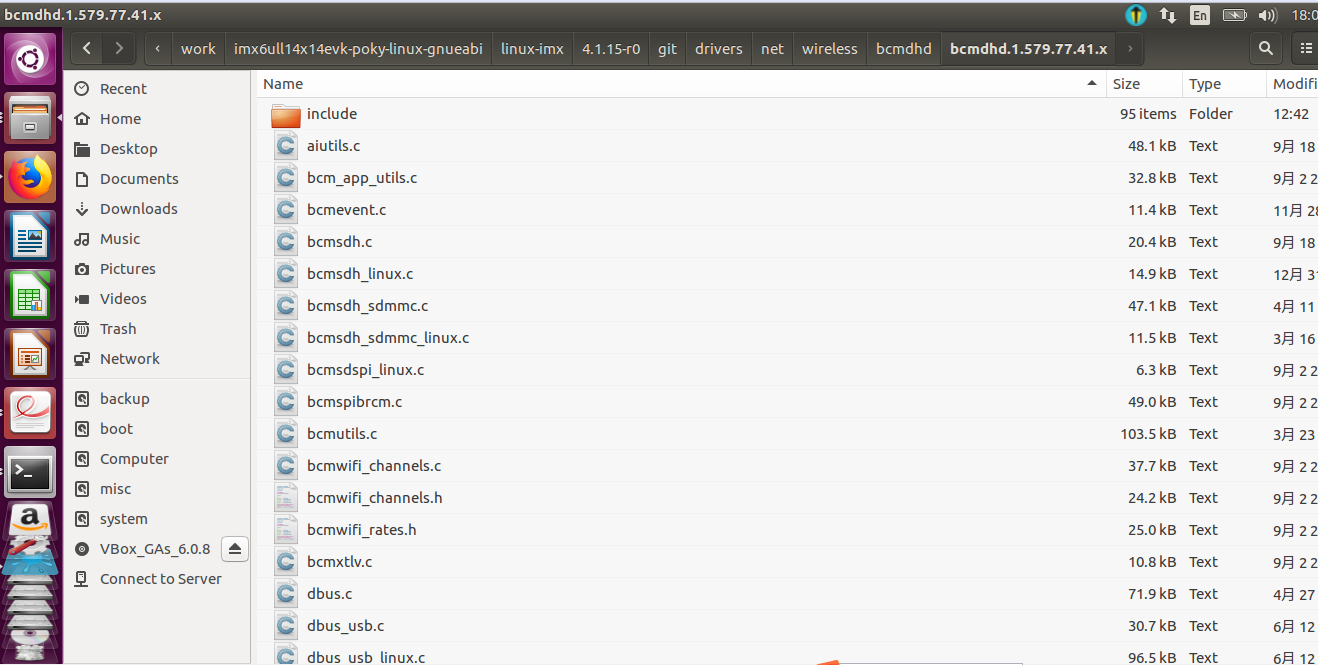Viewport: 1318px width, 665px height.
Task: Select file bcmsdh_sdmmc_linux.c
Action: [388, 338]
